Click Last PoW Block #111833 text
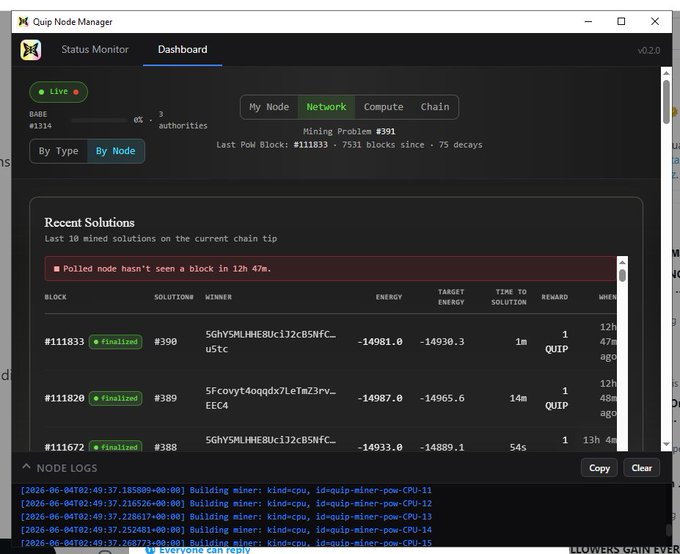 click(x=272, y=144)
